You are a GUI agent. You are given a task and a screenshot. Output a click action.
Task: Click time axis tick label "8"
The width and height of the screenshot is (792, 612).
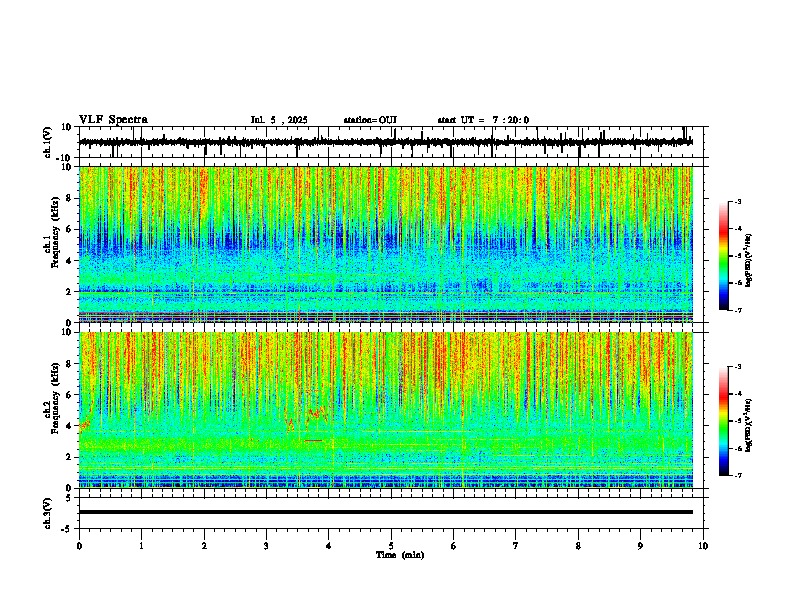[x=578, y=546]
